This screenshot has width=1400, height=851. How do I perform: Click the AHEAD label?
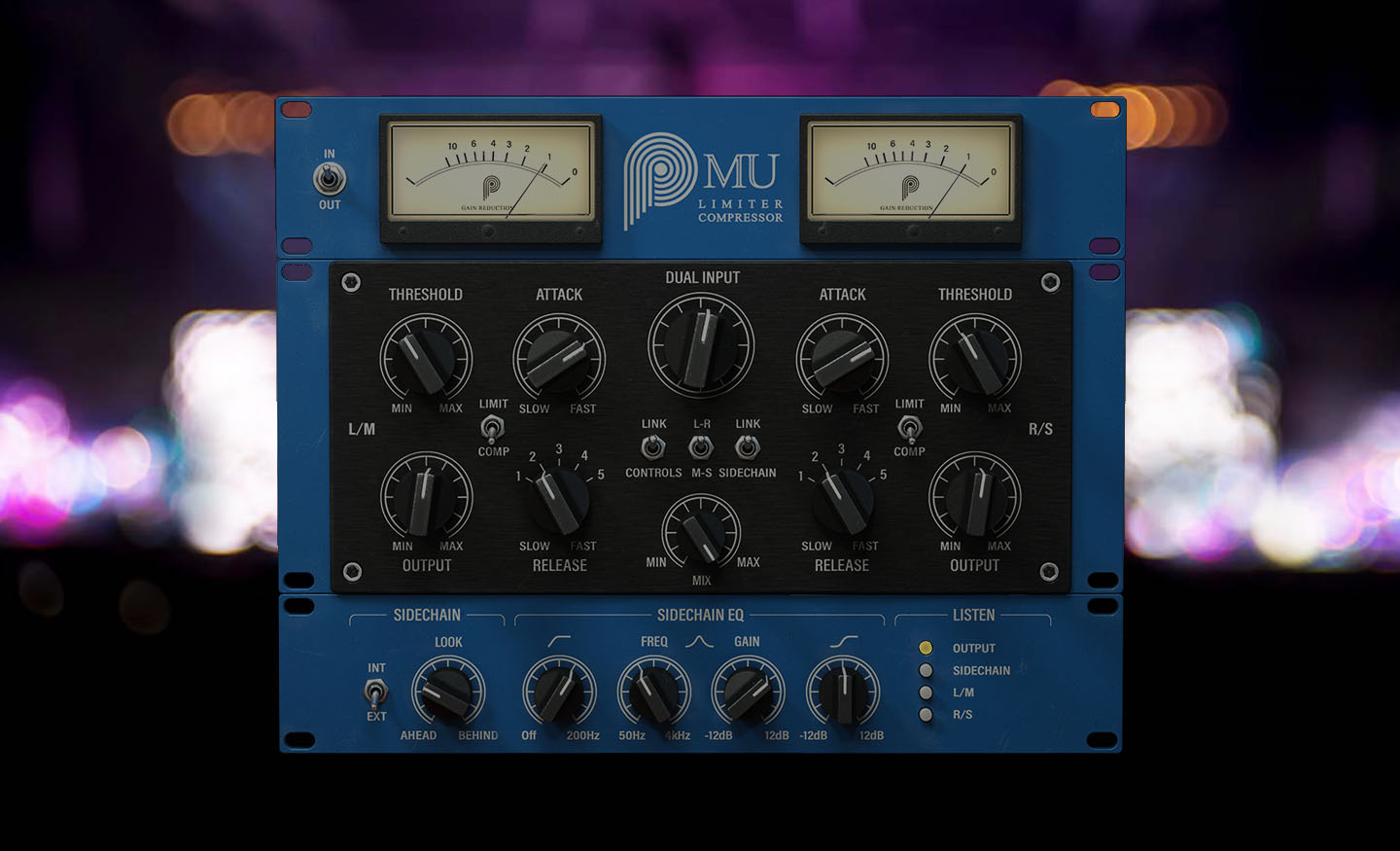(418, 735)
